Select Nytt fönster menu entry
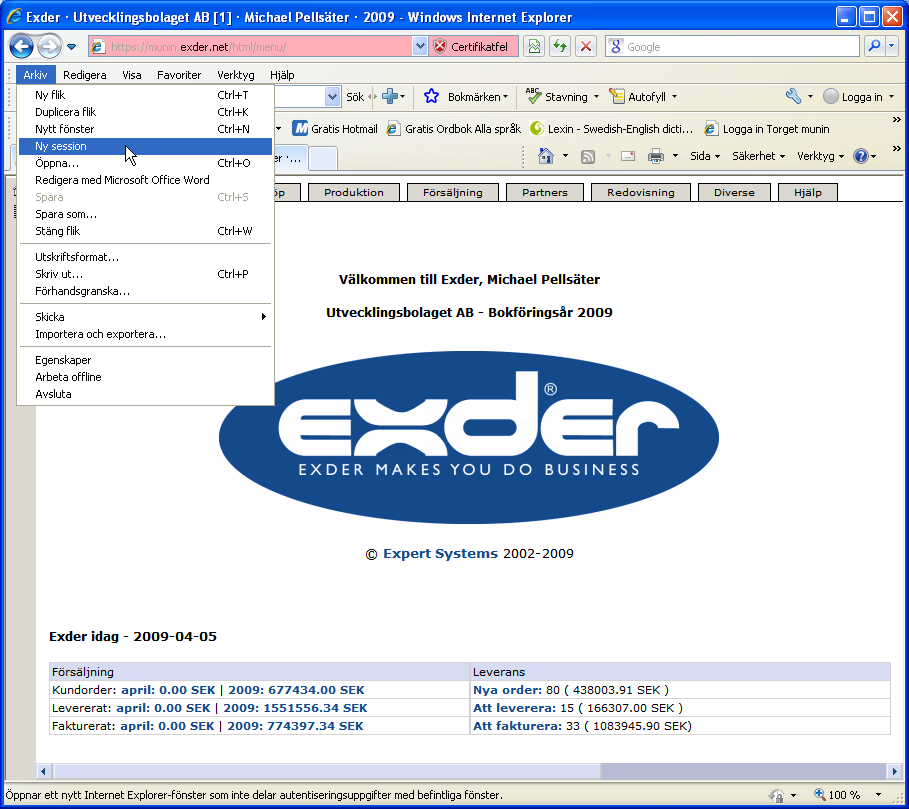 [146, 129]
